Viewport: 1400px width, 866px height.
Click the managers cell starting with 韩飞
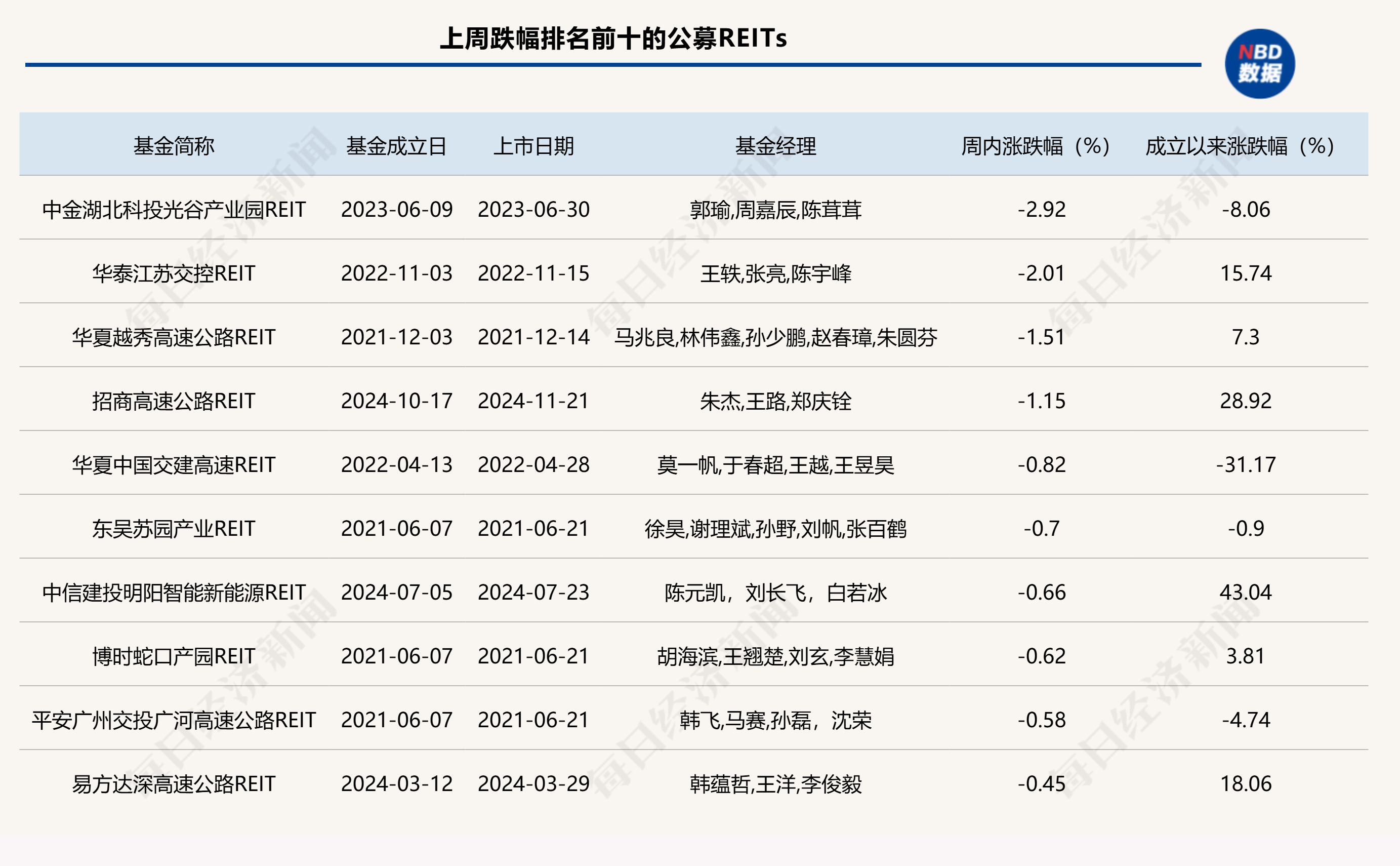(775, 720)
